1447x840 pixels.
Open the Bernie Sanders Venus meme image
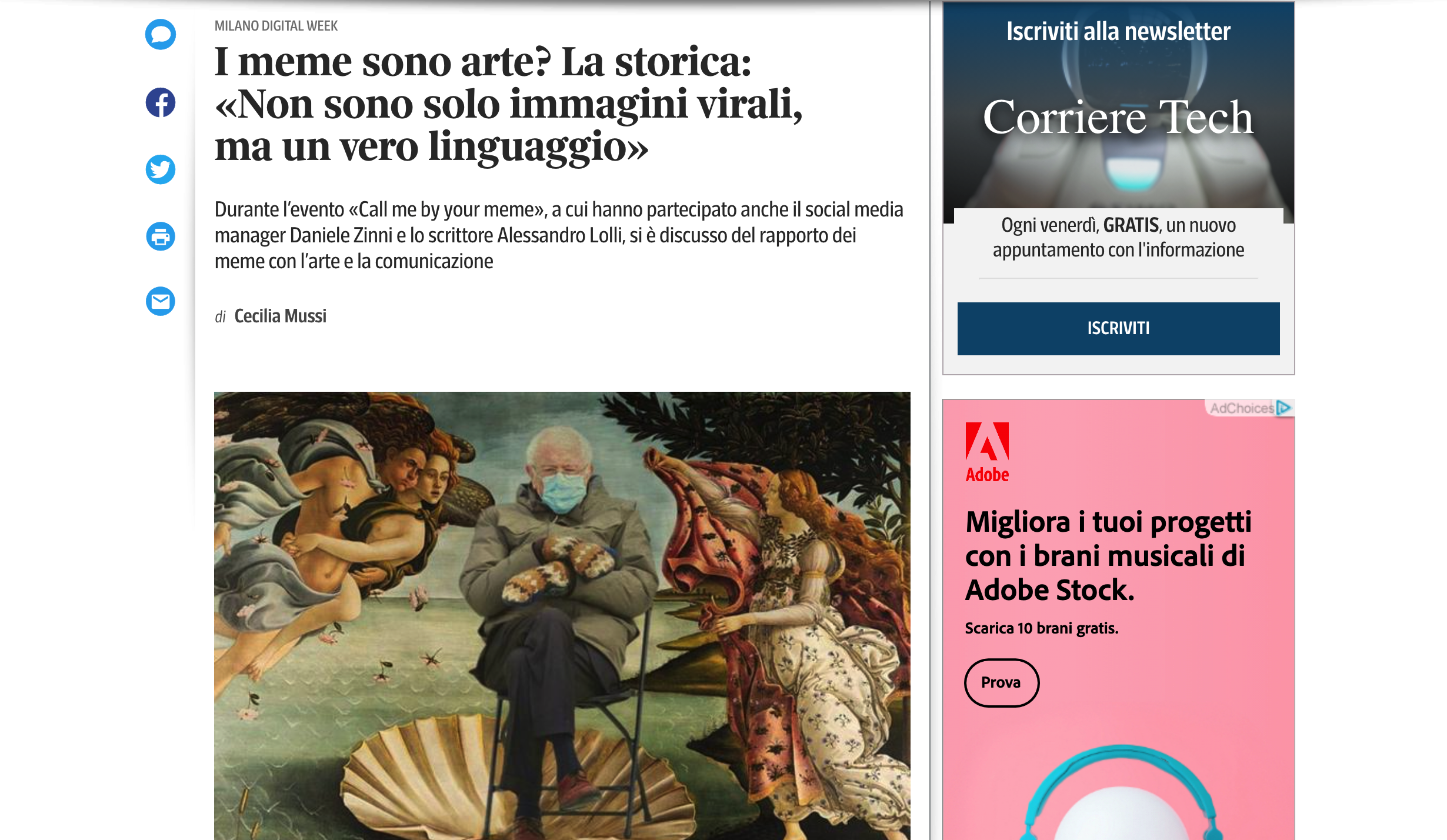pos(562,615)
